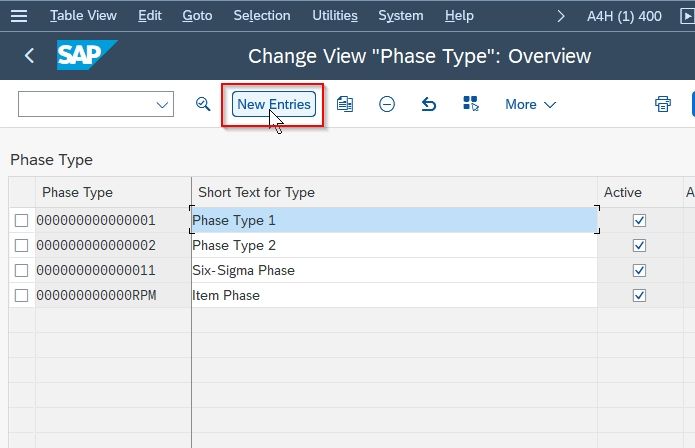Expand hidden menu items chevron
Viewport: 695px width, 448px height.
561,16
